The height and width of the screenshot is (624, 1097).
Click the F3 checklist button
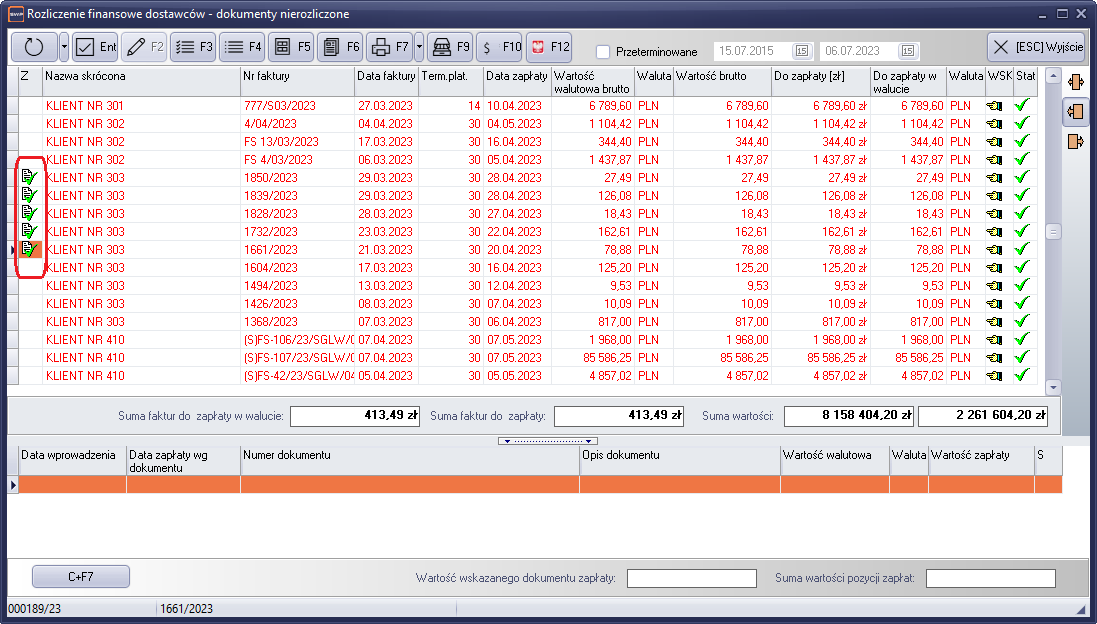(193, 47)
